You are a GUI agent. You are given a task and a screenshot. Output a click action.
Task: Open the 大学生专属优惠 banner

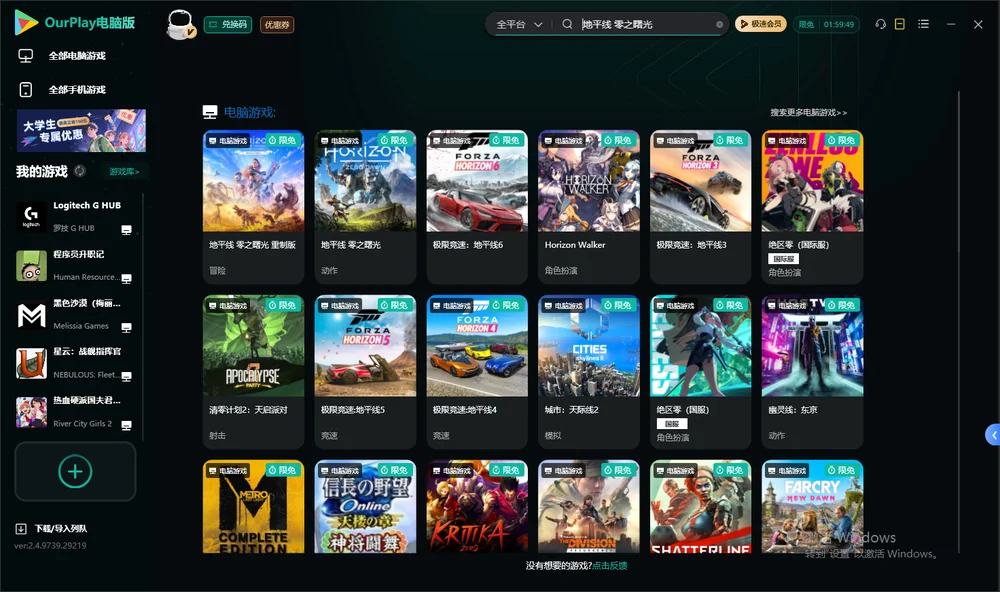81,131
